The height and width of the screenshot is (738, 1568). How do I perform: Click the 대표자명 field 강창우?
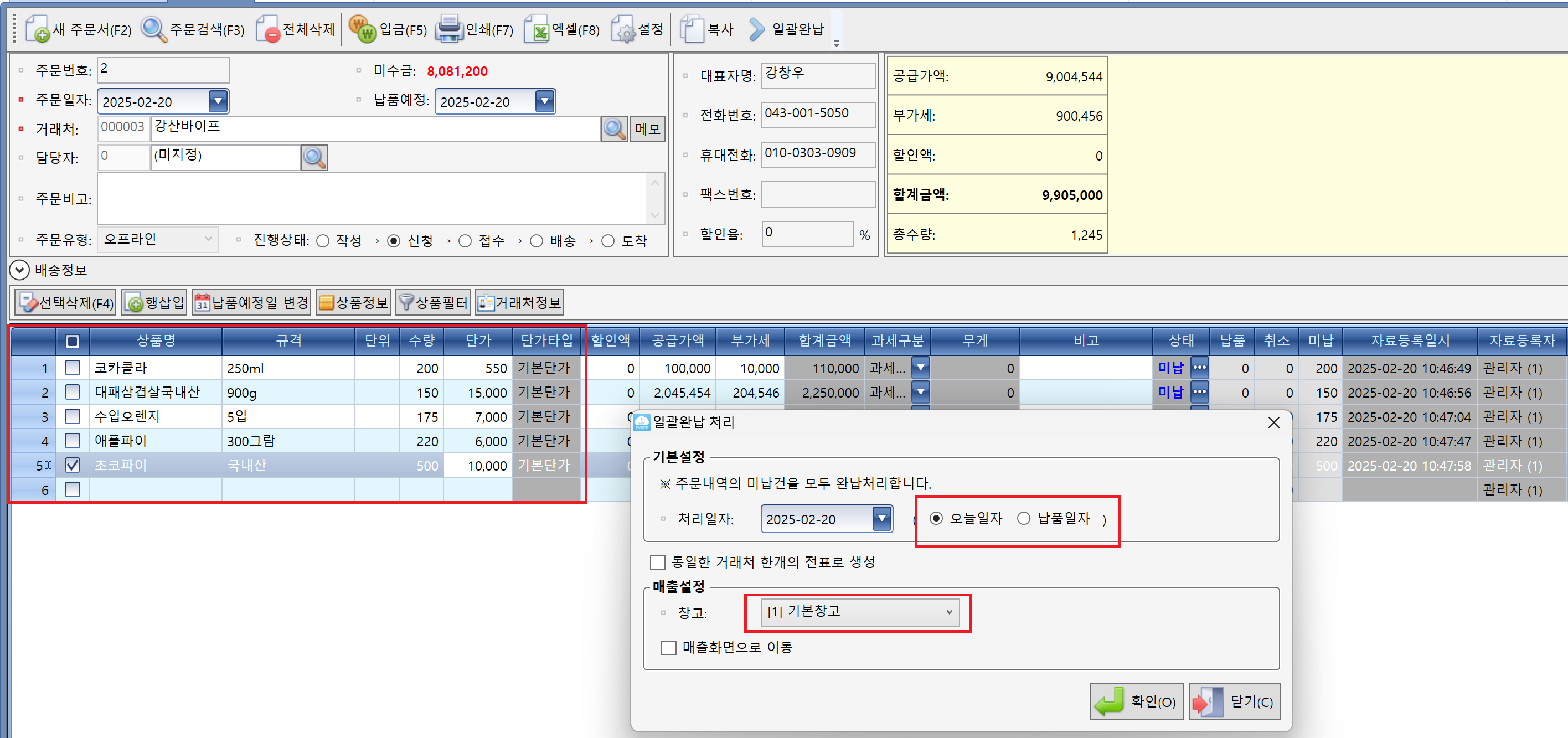[818, 75]
